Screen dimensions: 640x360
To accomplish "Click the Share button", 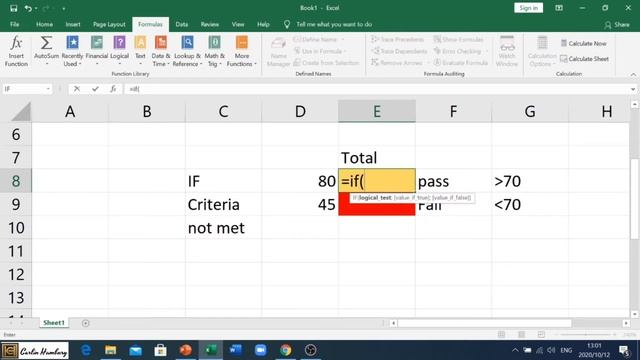I will coord(617,24).
